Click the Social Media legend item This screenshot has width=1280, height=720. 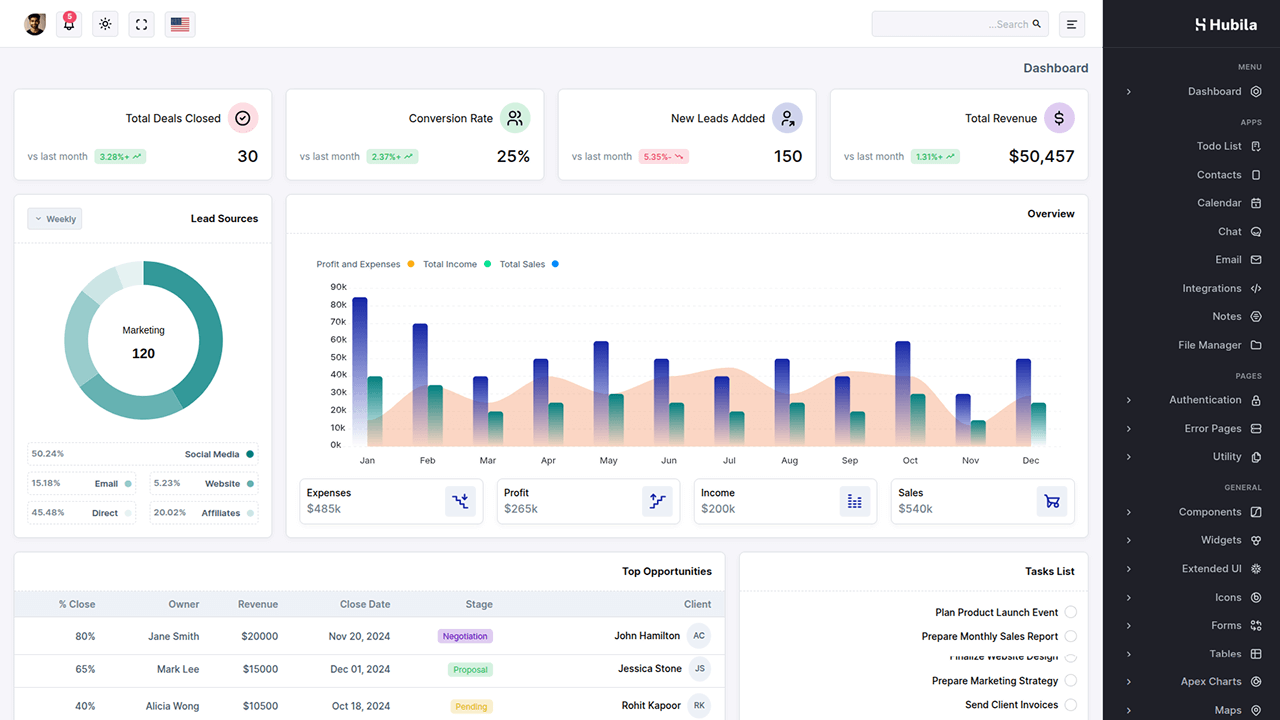pos(143,454)
